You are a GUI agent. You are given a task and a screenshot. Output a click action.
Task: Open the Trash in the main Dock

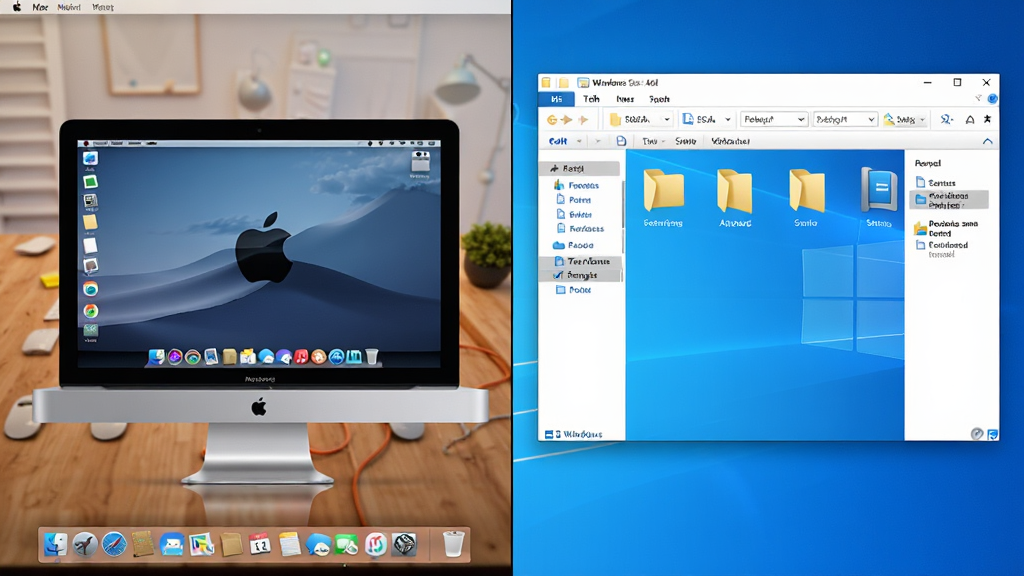(453, 544)
